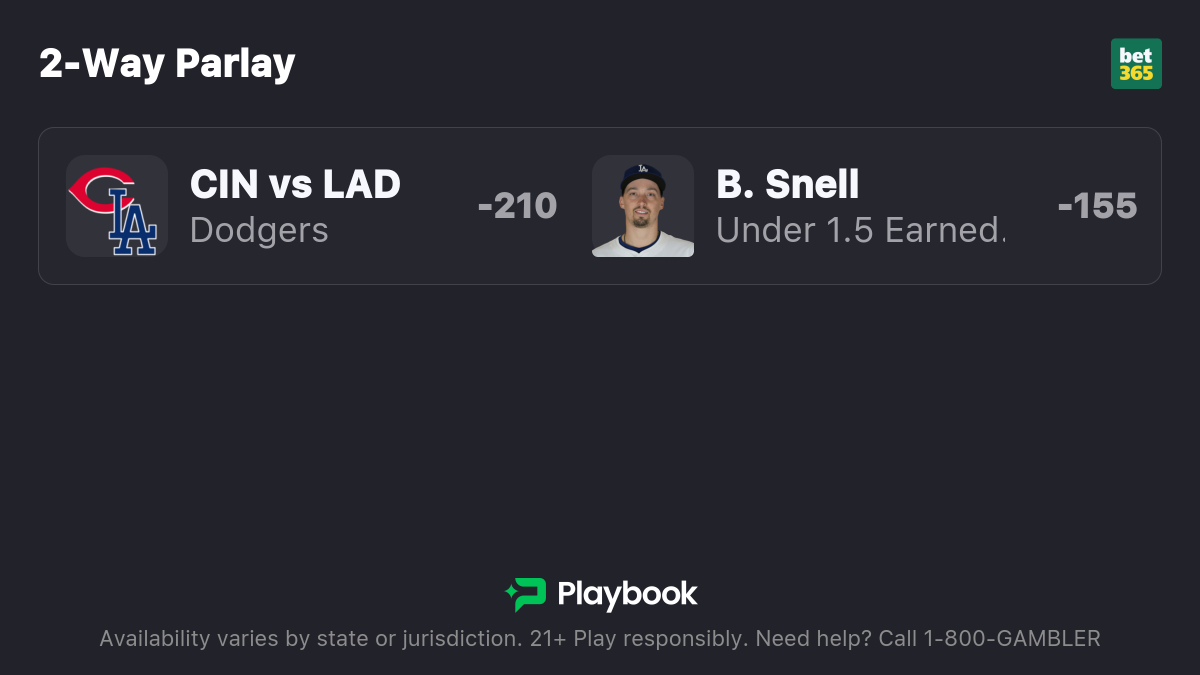1200x675 pixels.
Task: Open the Playbook wordmark
Action: point(627,594)
